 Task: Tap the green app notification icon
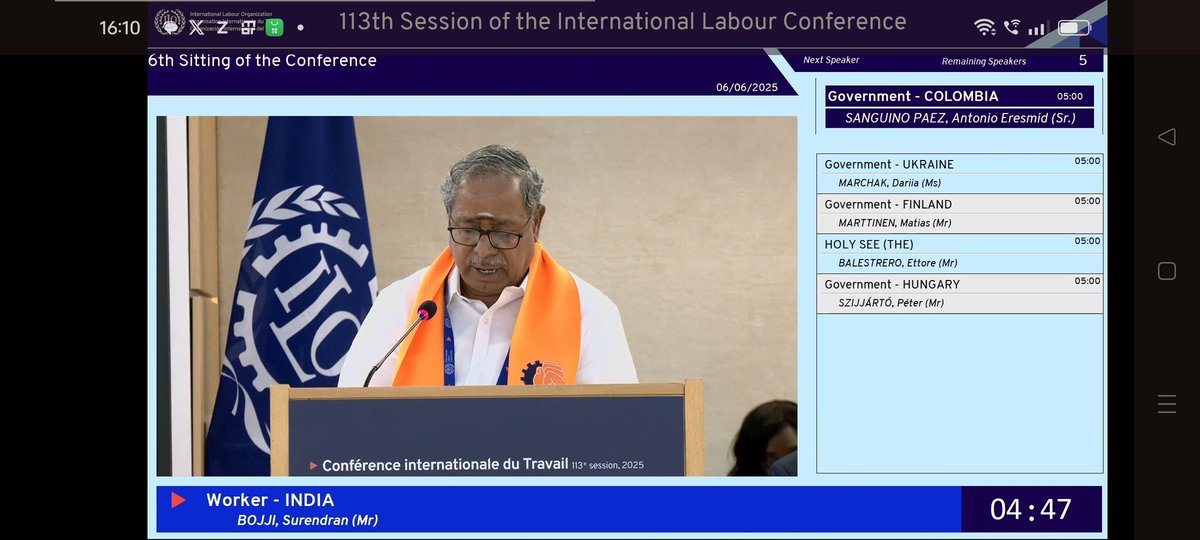pos(274,27)
